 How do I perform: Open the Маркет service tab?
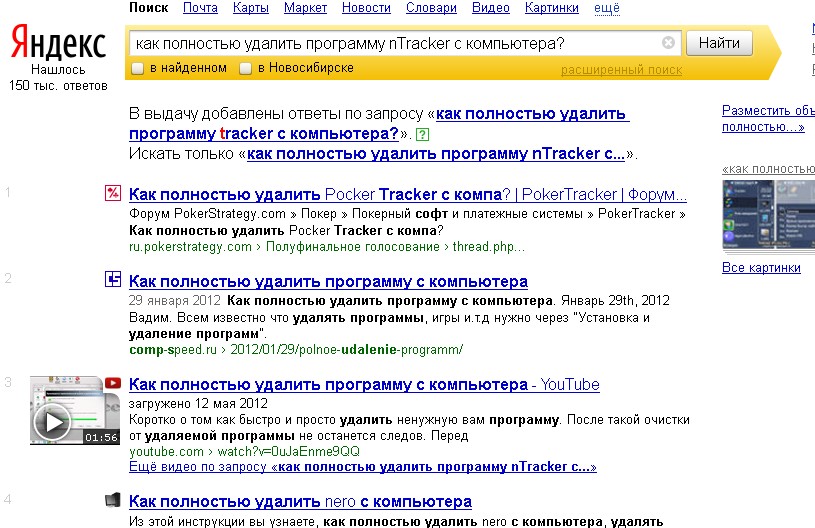(x=305, y=8)
